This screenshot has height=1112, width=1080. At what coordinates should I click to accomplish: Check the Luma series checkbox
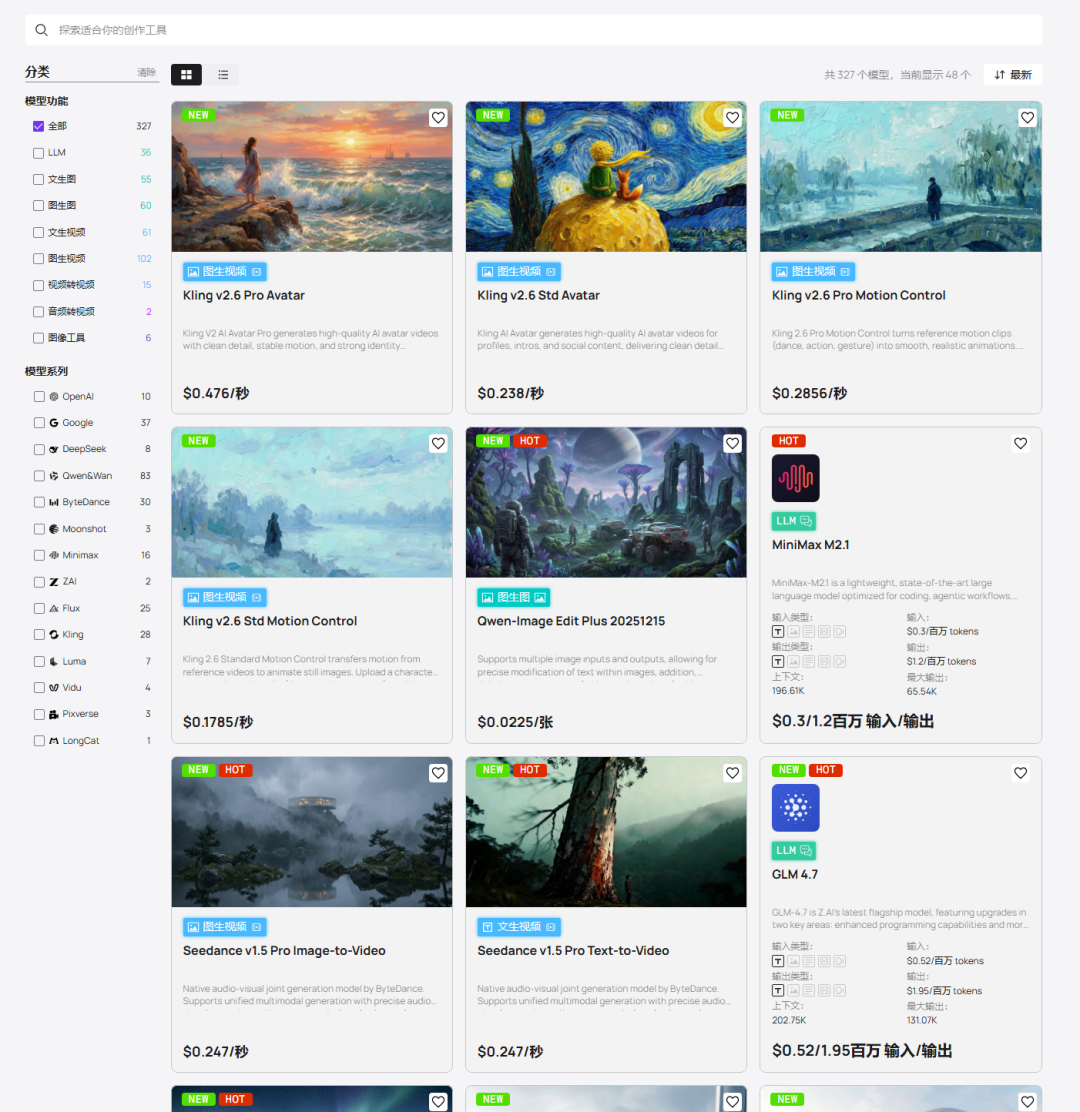pos(39,662)
